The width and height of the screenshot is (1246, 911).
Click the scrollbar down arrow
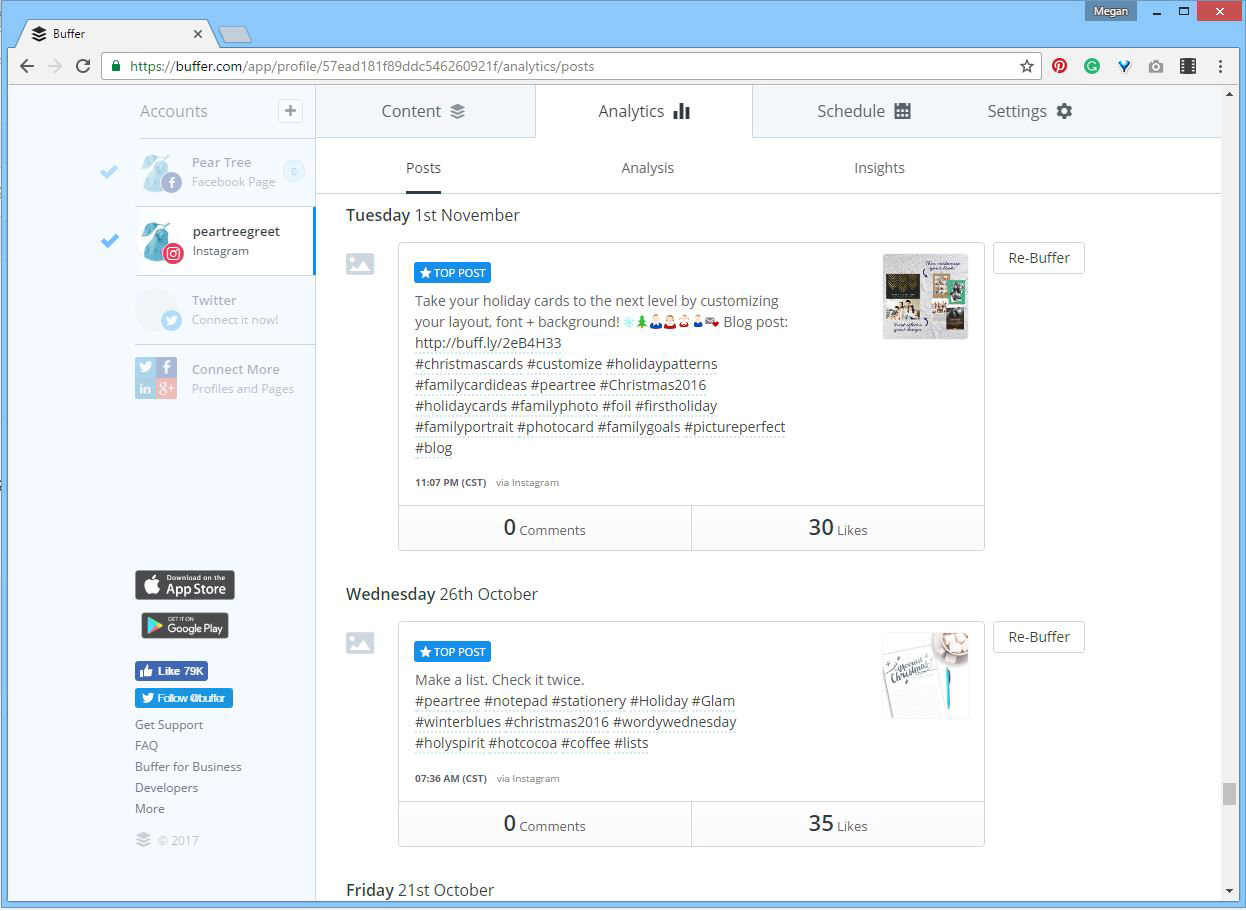pyautogui.click(x=1229, y=891)
